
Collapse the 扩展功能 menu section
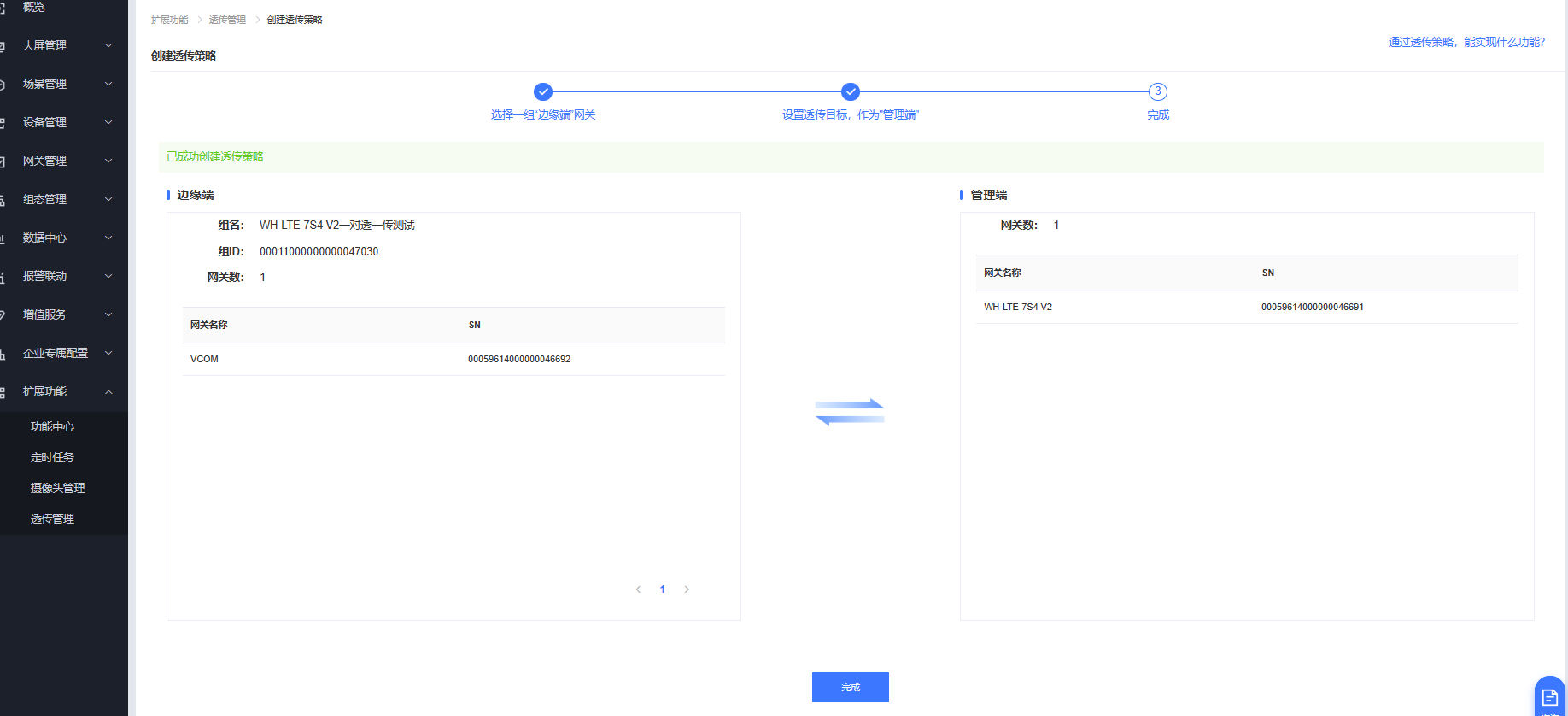tap(64, 391)
